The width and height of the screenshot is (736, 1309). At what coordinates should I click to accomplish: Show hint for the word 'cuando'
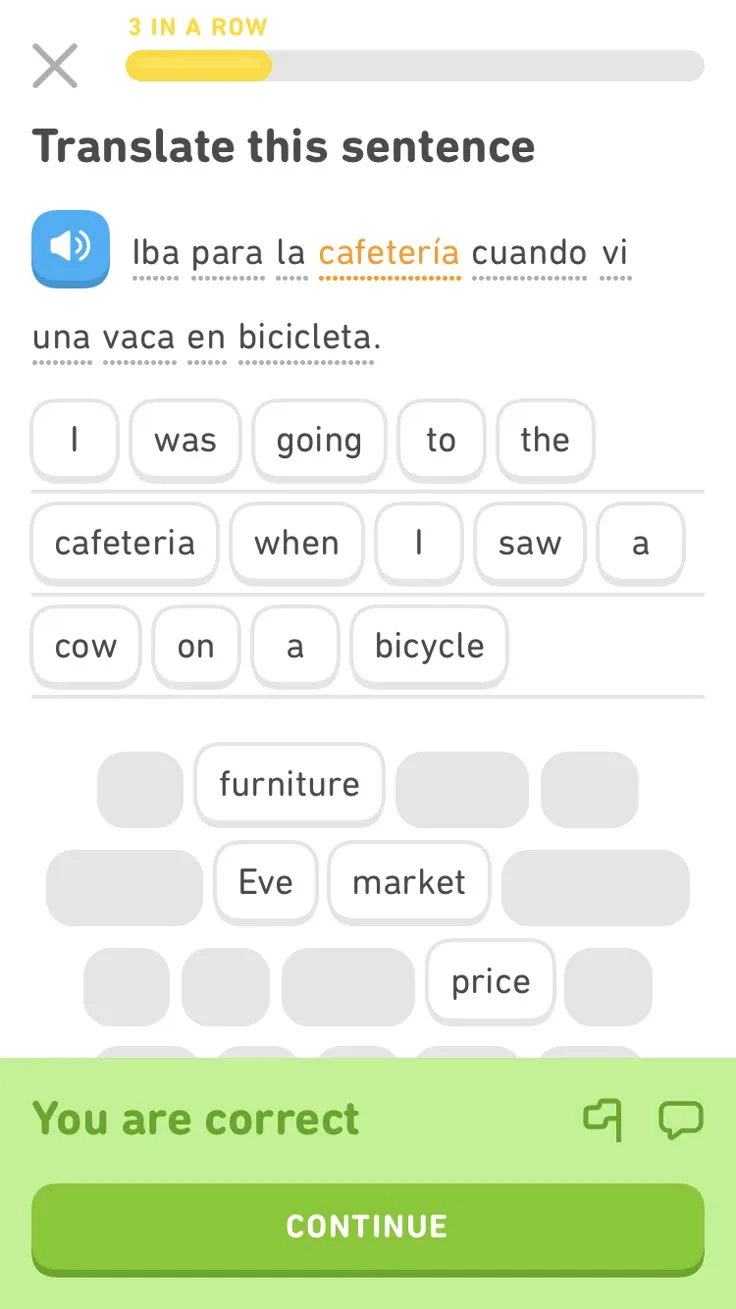coord(529,252)
